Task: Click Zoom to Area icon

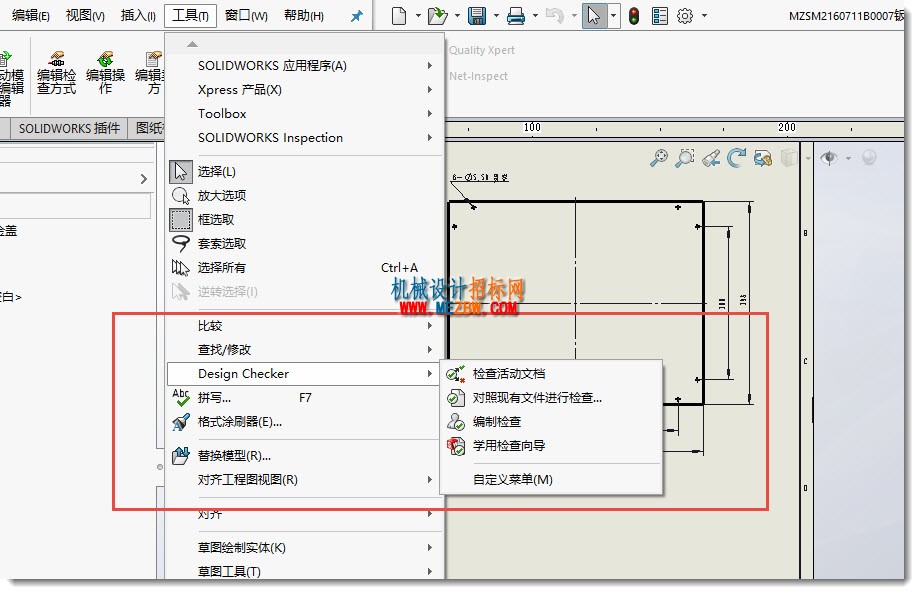Action: (x=685, y=158)
